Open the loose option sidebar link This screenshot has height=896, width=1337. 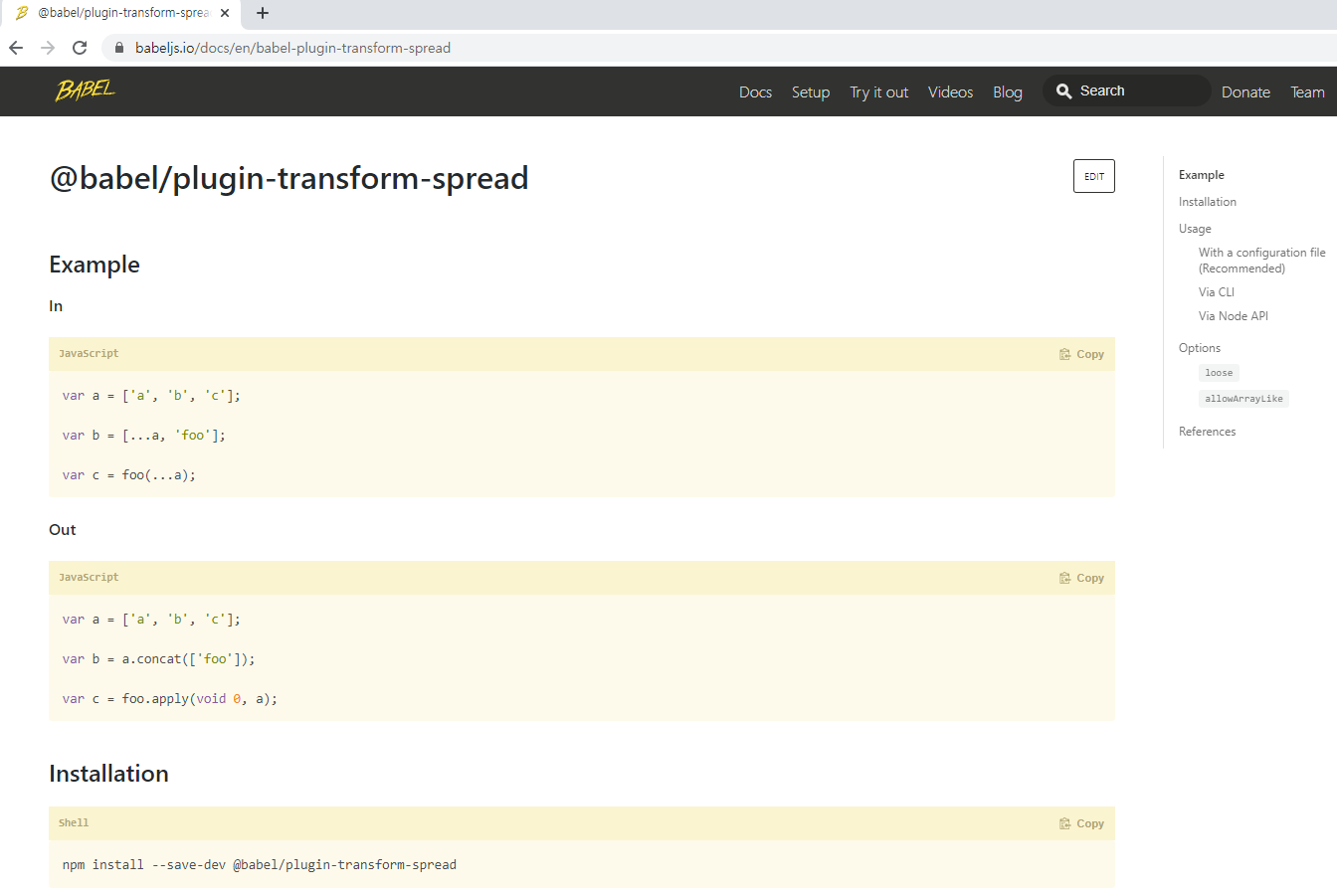point(1219,373)
